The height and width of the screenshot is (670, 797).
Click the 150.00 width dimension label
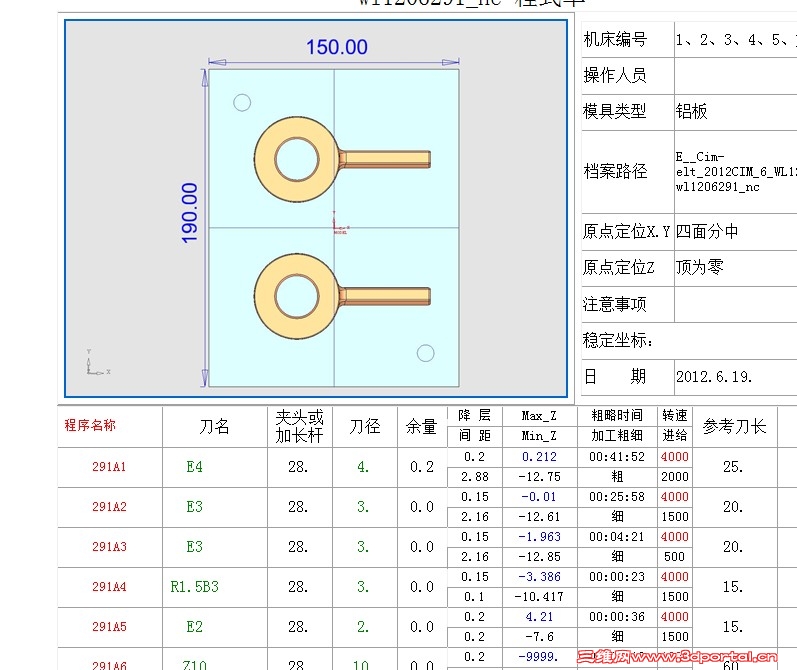coord(336,47)
